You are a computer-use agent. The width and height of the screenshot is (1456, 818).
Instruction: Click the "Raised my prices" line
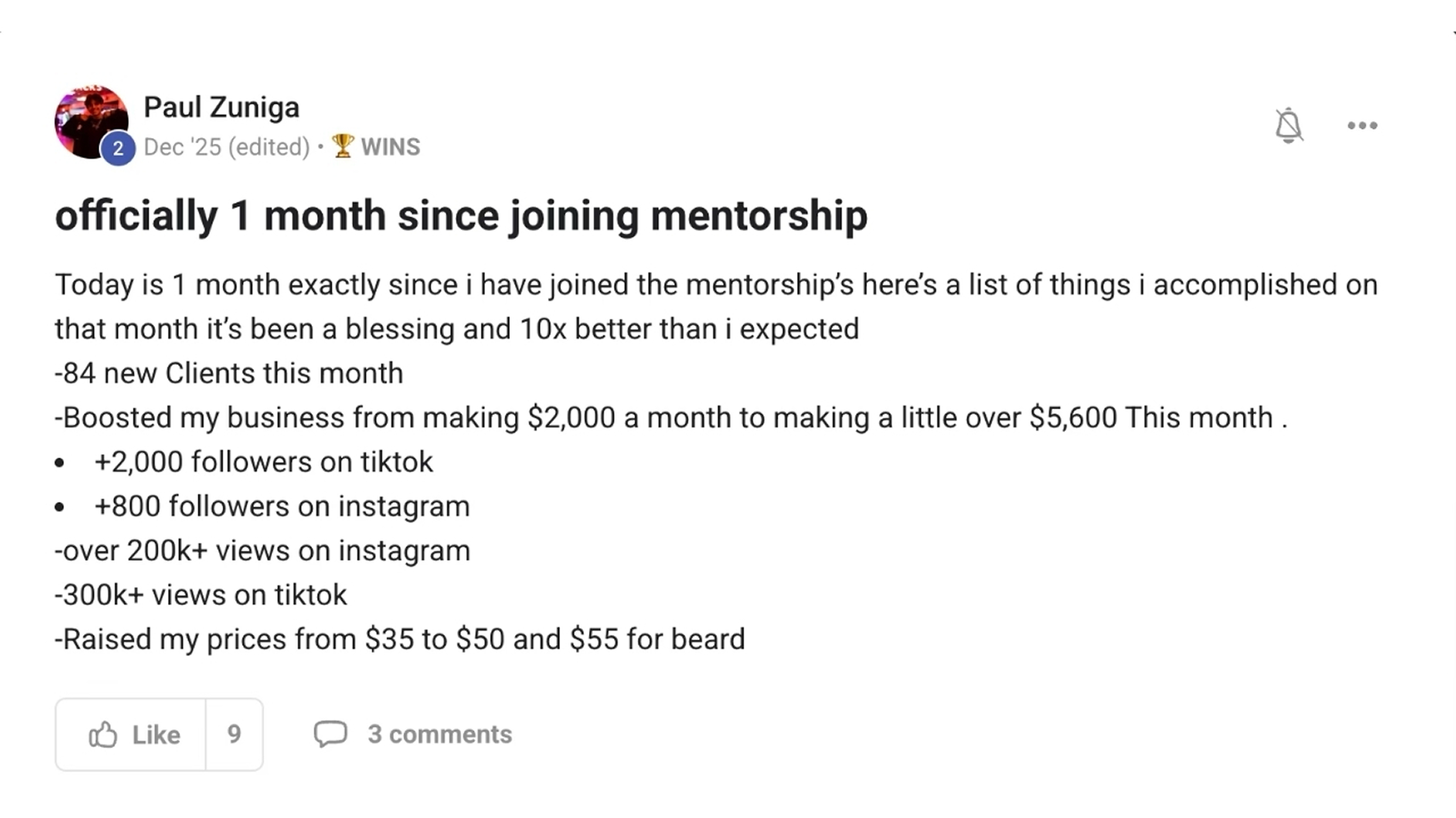[x=400, y=639]
